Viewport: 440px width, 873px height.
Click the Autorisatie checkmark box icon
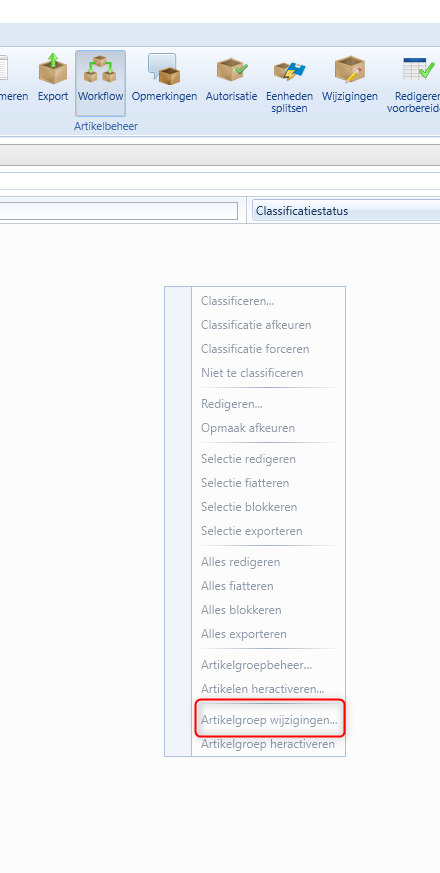pos(232,70)
